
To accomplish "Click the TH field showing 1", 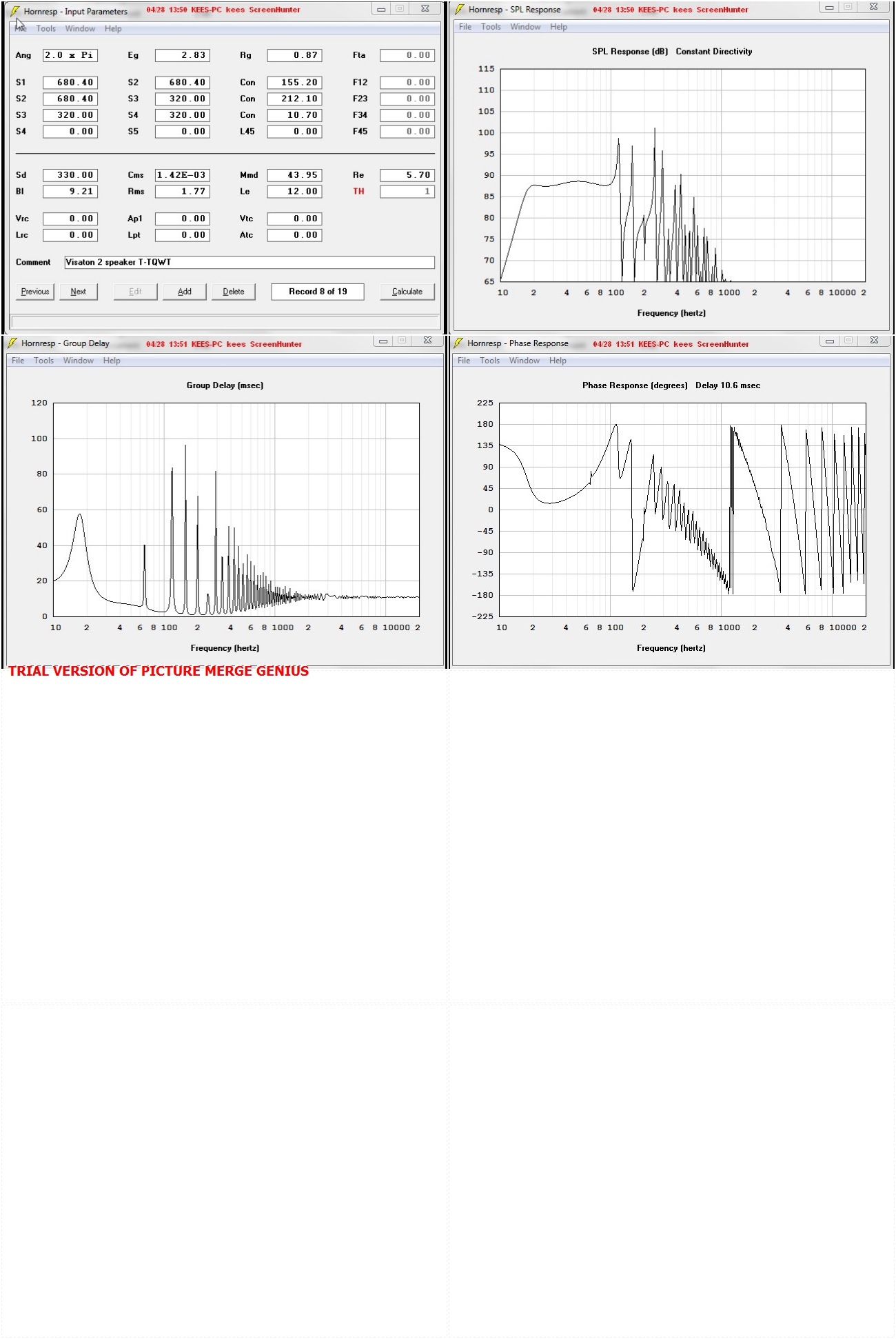I will click(x=407, y=192).
